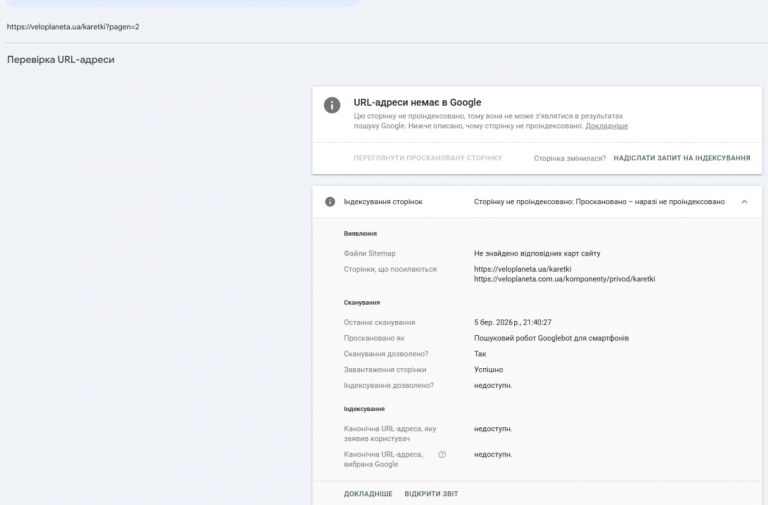Click the 'Сканування' section heading

pos(362,303)
